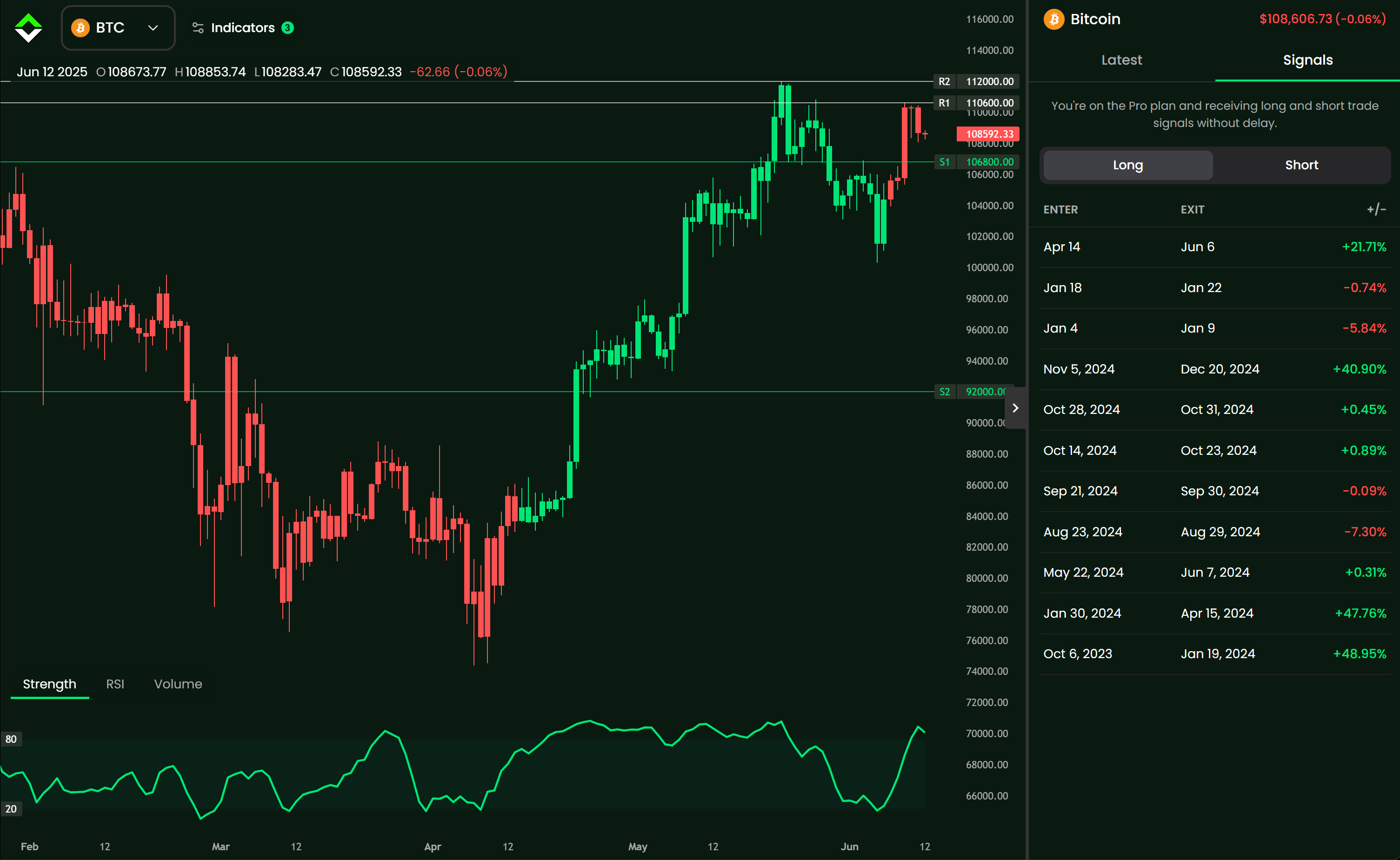Click the EXIT column header
Image resolution: width=1400 pixels, height=860 pixels.
tap(1193, 209)
